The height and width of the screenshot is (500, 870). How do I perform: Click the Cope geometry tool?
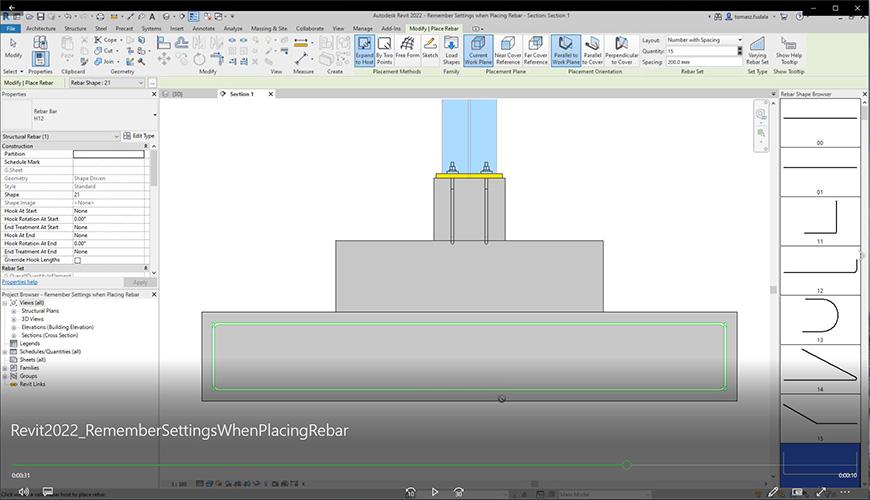click(x=108, y=40)
